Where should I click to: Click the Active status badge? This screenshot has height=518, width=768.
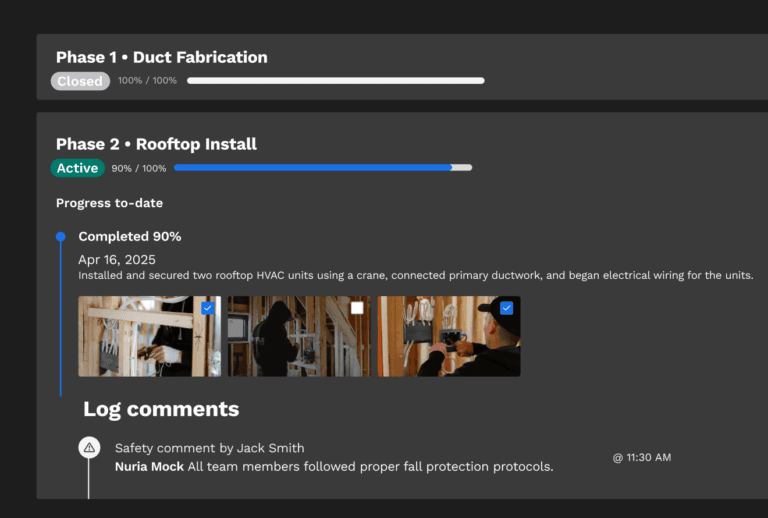[x=77, y=168]
